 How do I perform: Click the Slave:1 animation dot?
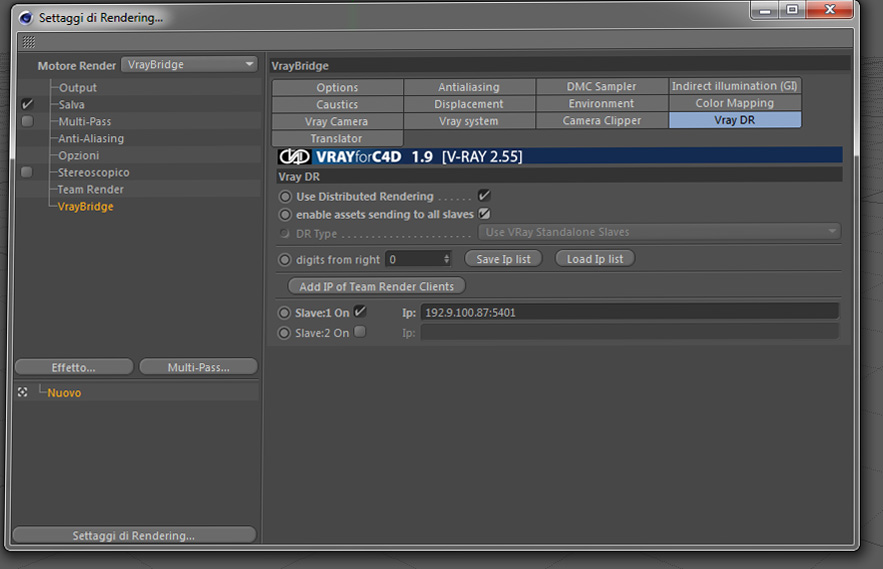coord(284,313)
